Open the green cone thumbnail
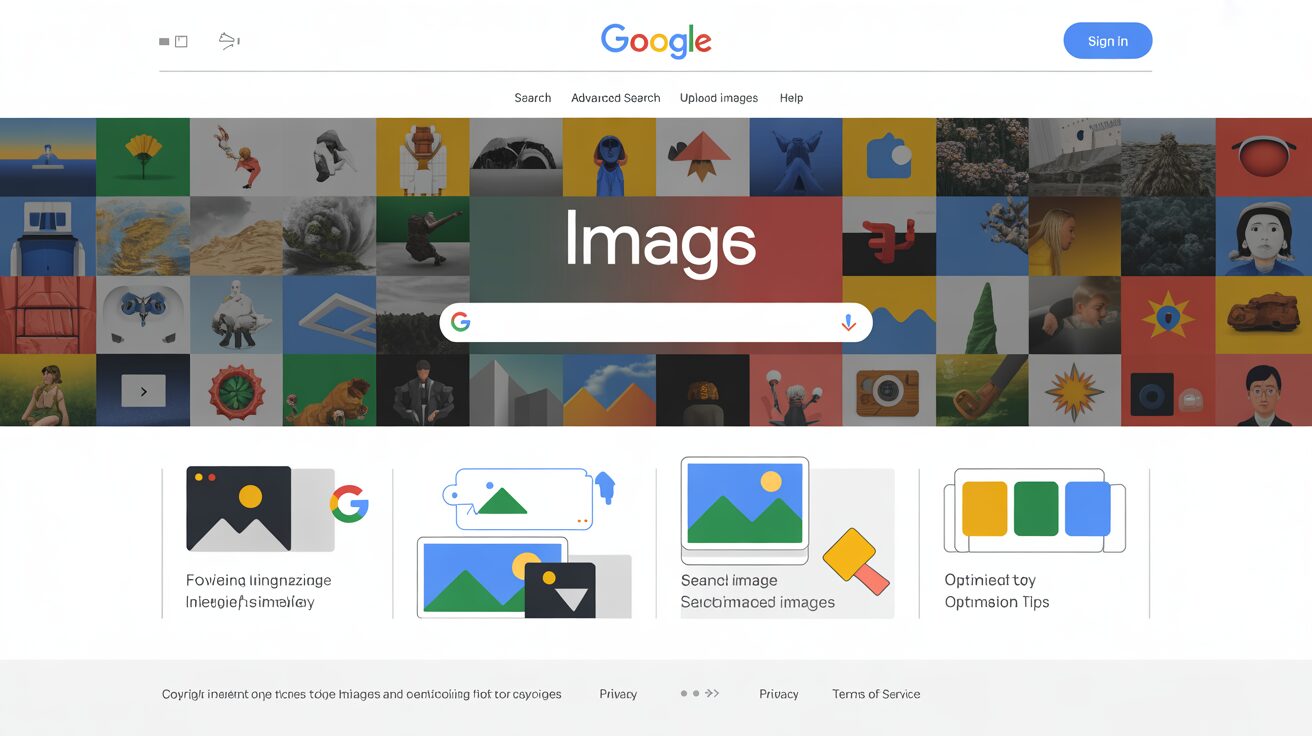Screen dimensions: 1312x736 pyautogui.click(x=982, y=315)
